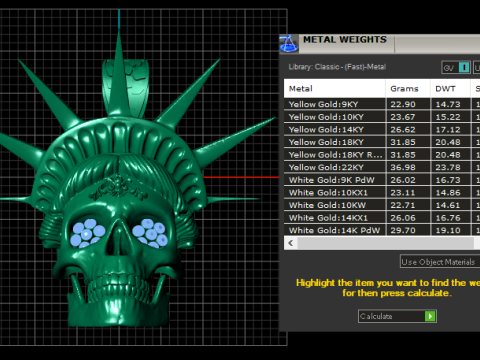Click the 29.70 grams value

(403, 230)
